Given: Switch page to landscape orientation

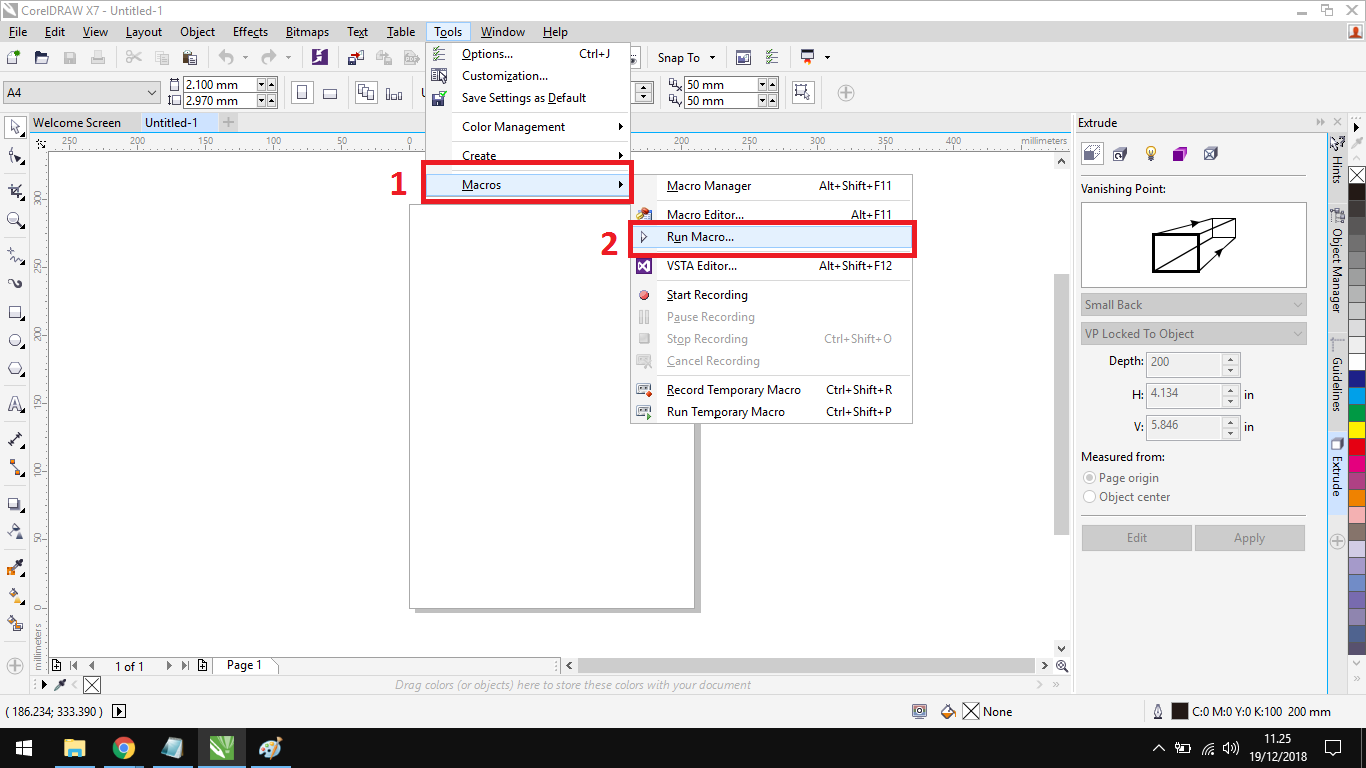Looking at the screenshot, I should pos(330,93).
